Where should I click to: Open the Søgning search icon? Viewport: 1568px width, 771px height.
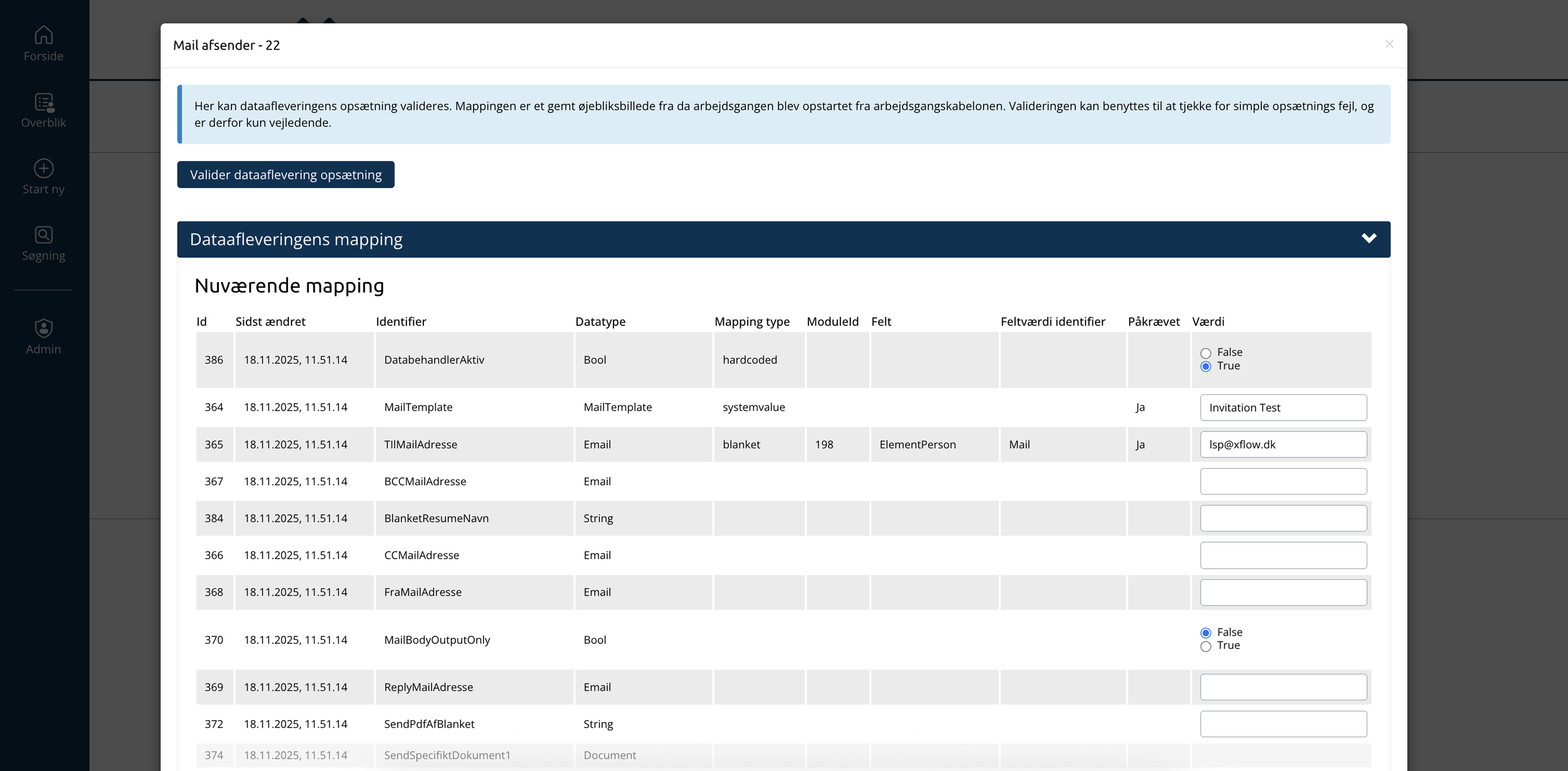43,235
